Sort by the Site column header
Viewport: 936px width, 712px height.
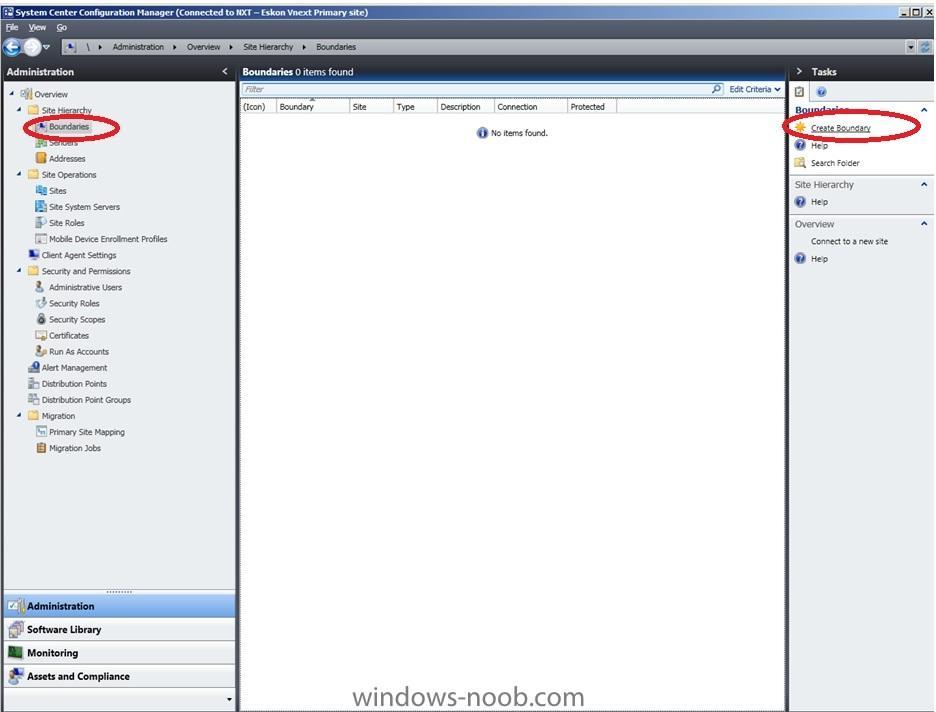coord(371,107)
